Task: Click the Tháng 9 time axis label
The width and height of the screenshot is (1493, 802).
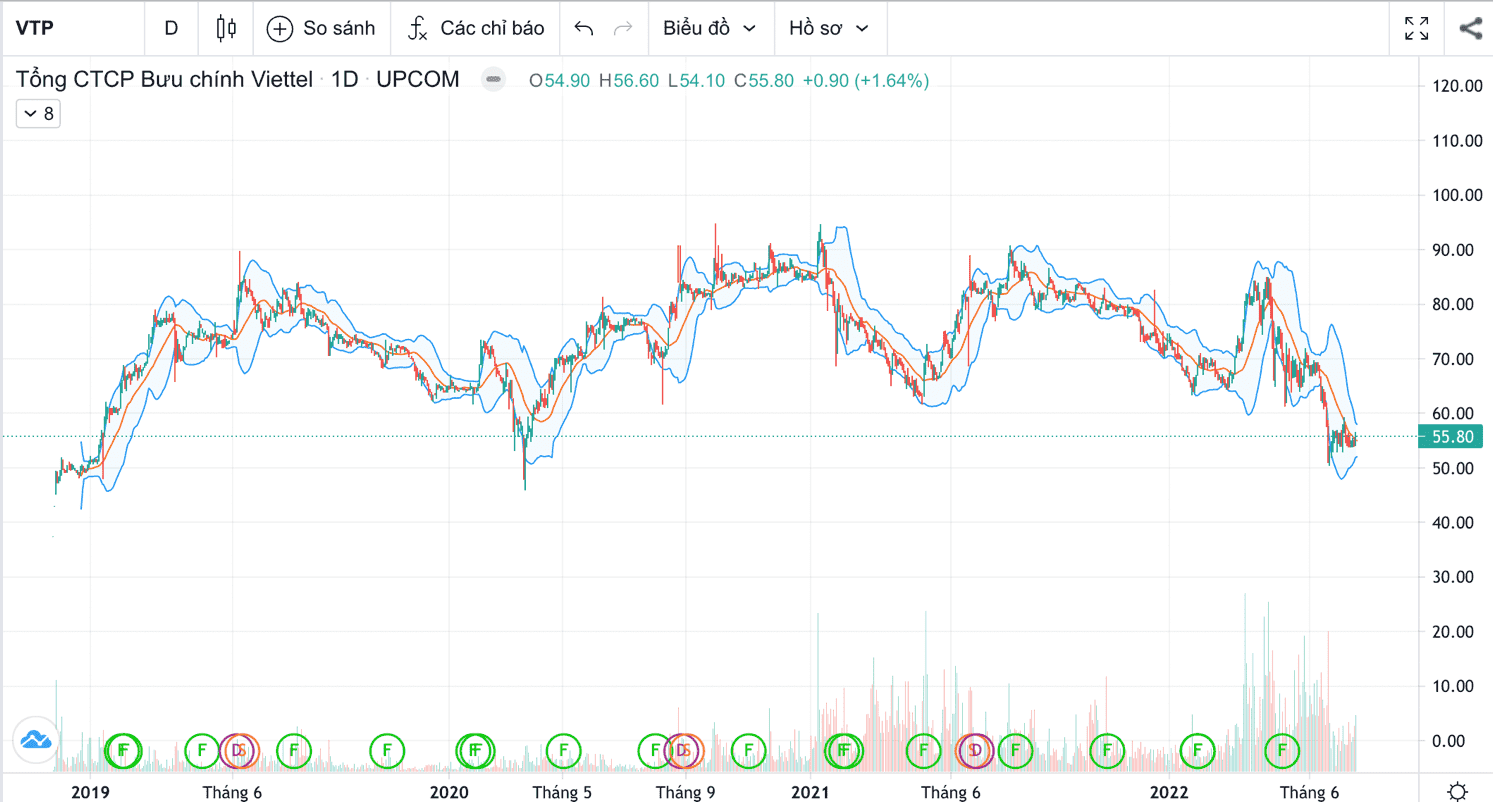Action: tap(685, 792)
